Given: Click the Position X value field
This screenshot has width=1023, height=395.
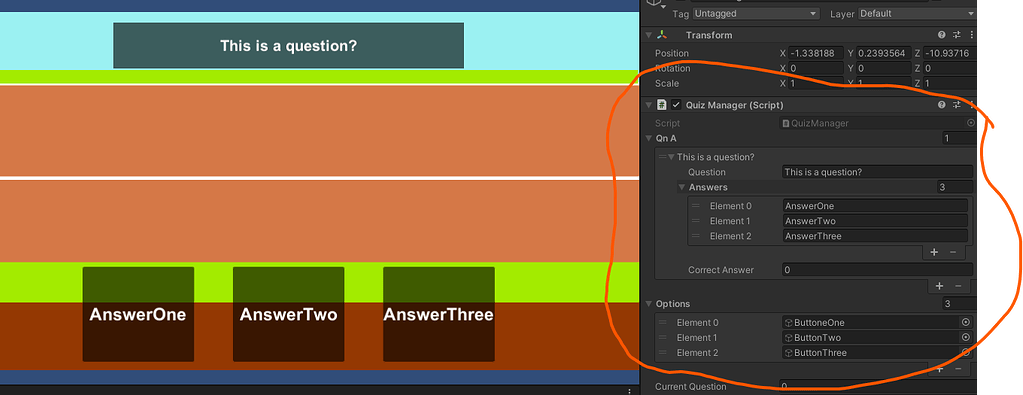Looking at the screenshot, I should (816, 54).
